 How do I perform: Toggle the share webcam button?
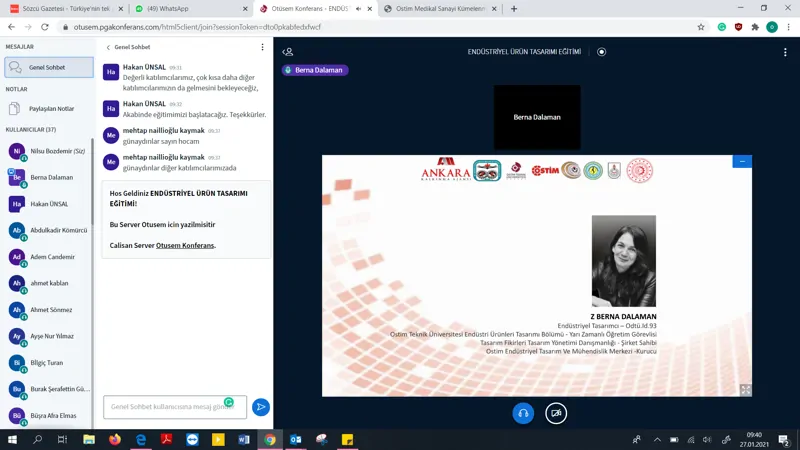556,413
